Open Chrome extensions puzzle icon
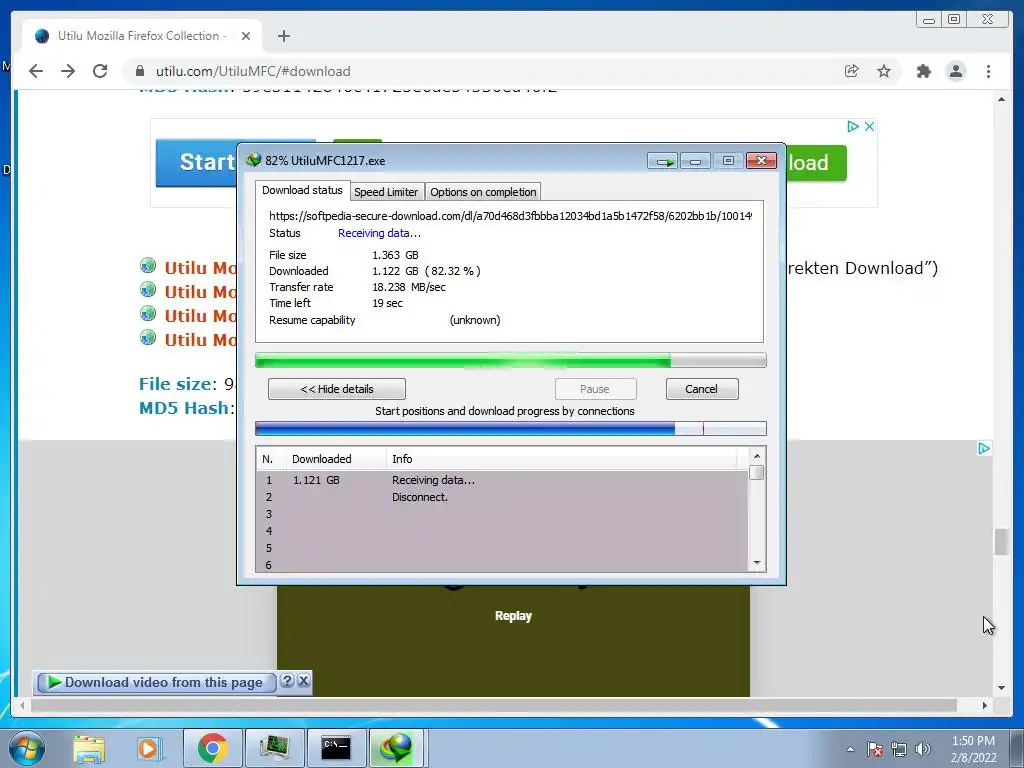This screenshot has height=768, width=1024. coord(923,71)
